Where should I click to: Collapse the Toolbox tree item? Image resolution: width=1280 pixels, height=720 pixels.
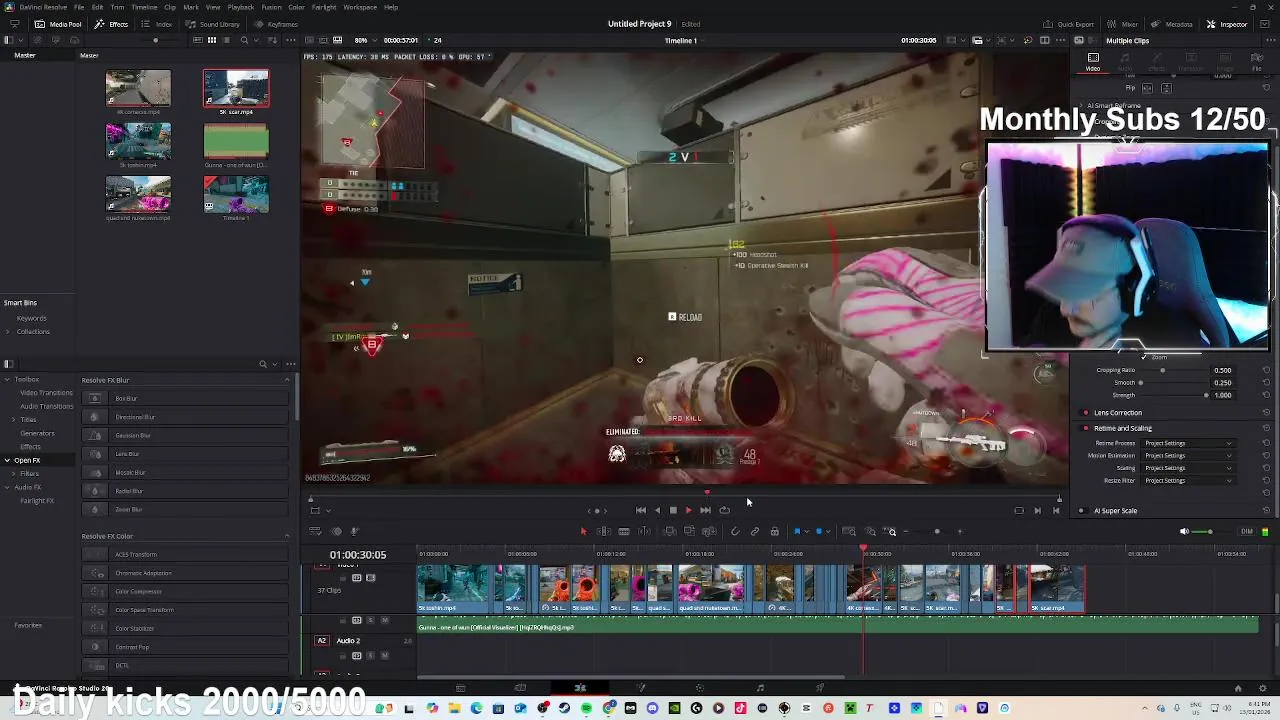[7, 380]
